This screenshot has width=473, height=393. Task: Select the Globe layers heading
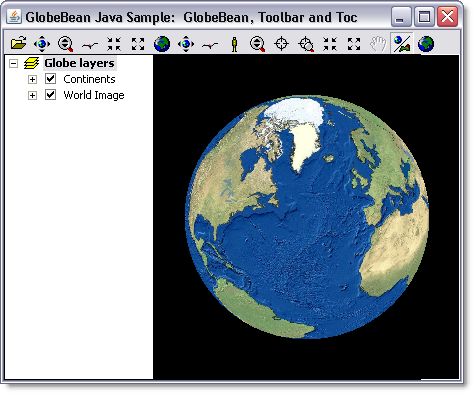[79, 63]
